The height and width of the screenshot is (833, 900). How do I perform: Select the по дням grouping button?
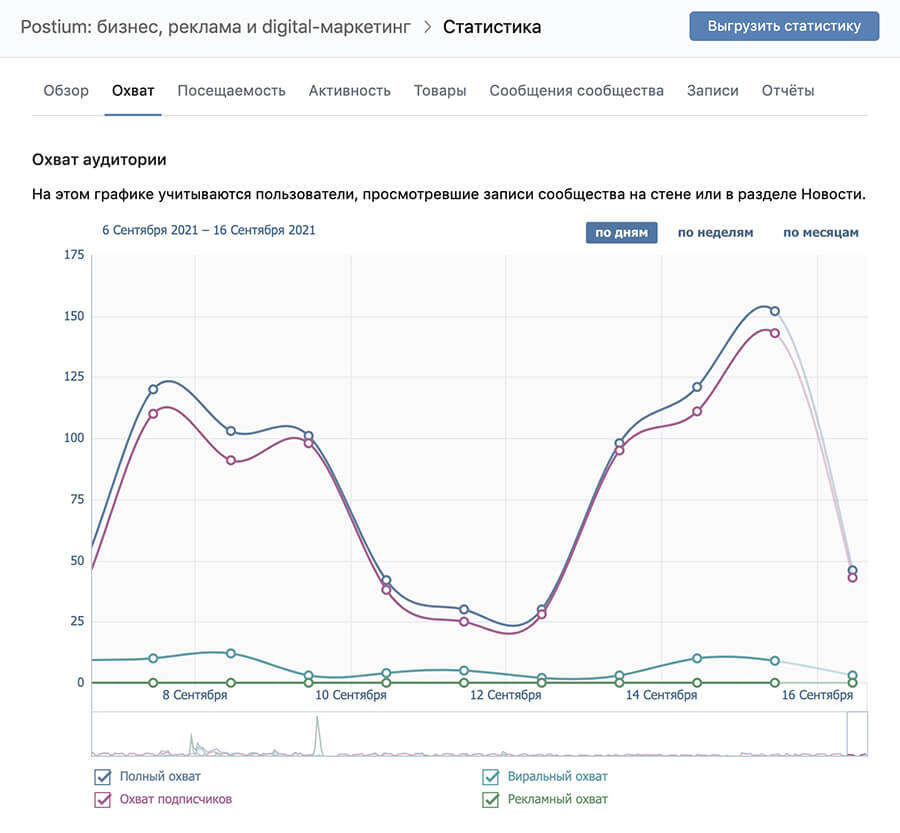click(x=621, y=233)
